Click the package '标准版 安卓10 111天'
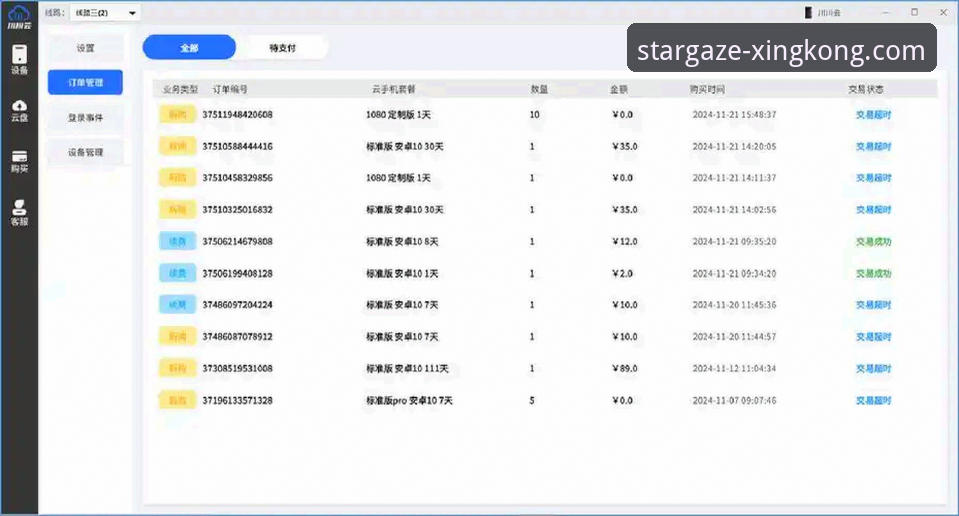Viewport: 959px width, 516px height. (x=407, y=368)
